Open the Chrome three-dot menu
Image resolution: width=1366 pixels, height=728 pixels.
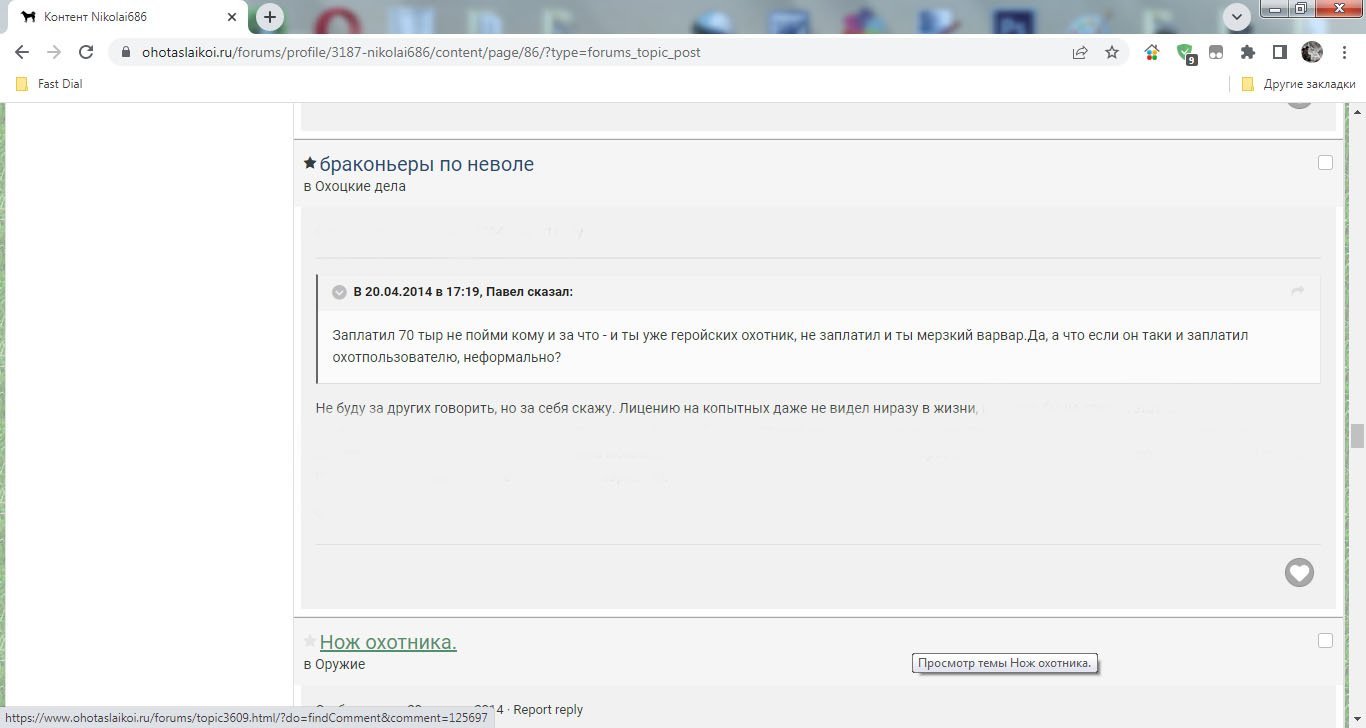(1343, 52)
